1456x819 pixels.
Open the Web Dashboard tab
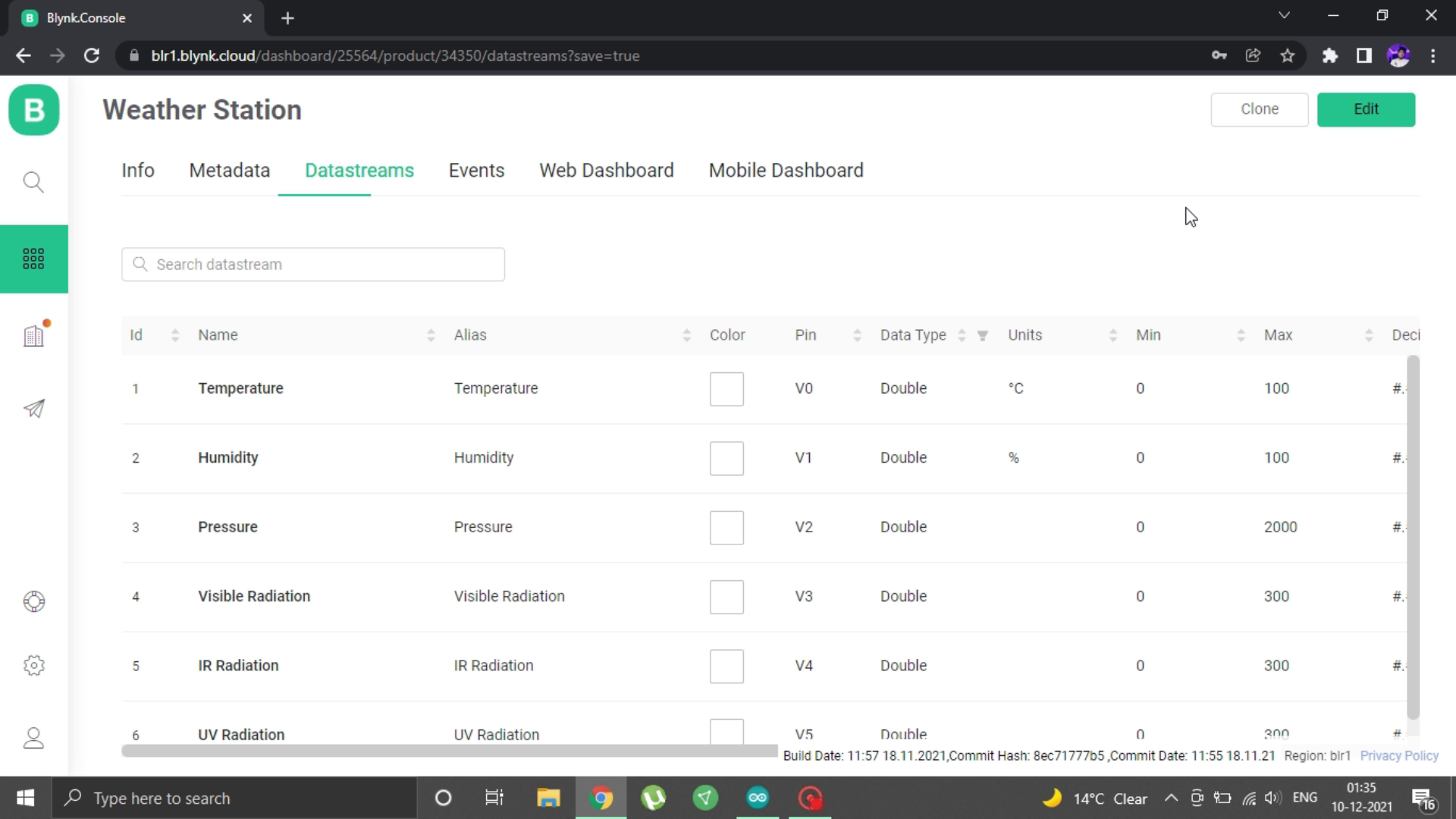pyautogui.click(x=606, y=171)
